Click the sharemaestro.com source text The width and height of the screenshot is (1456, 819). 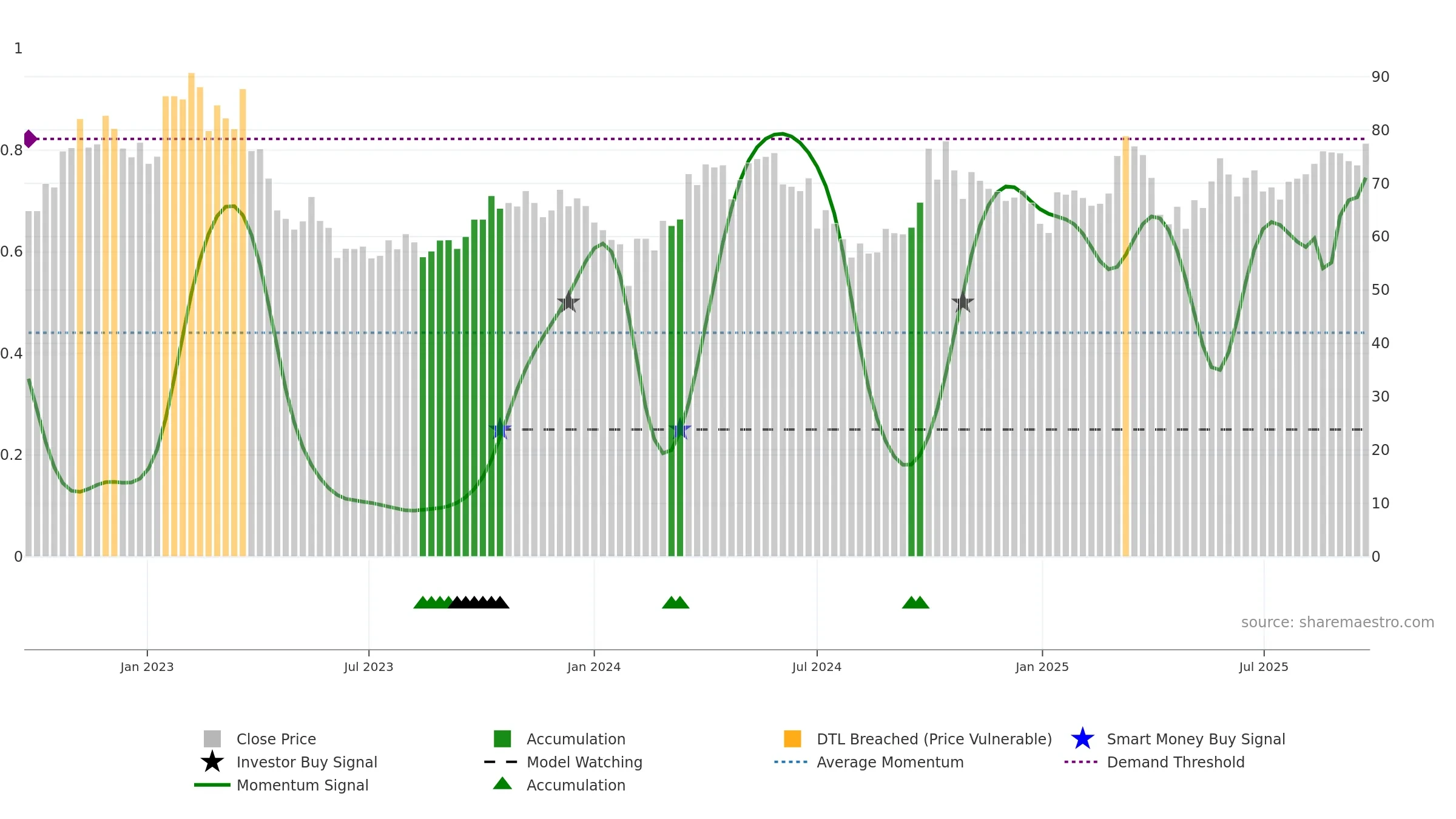1338,622
